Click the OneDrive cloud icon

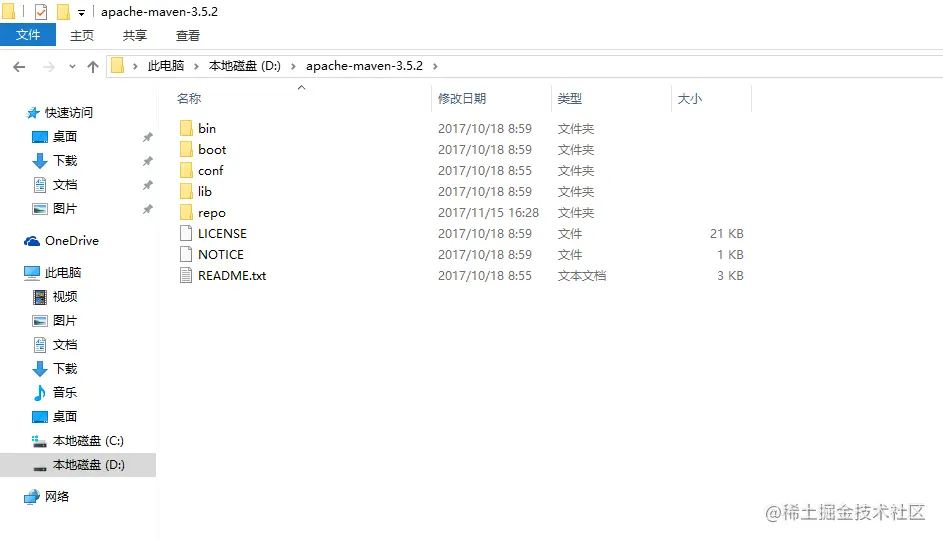(x=32, y=241)
